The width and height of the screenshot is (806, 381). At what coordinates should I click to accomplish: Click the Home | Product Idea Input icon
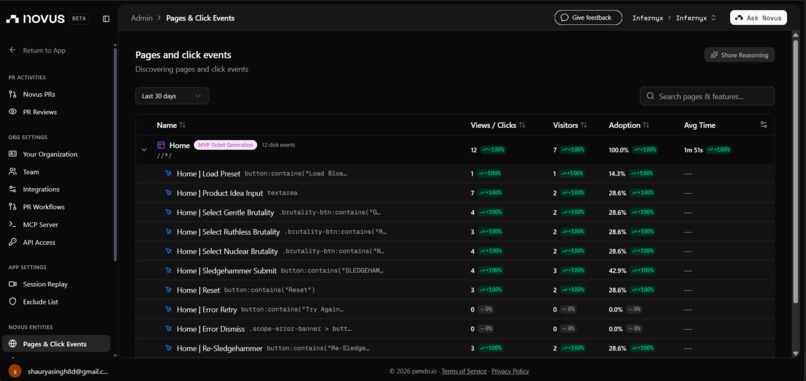point(169,193)
